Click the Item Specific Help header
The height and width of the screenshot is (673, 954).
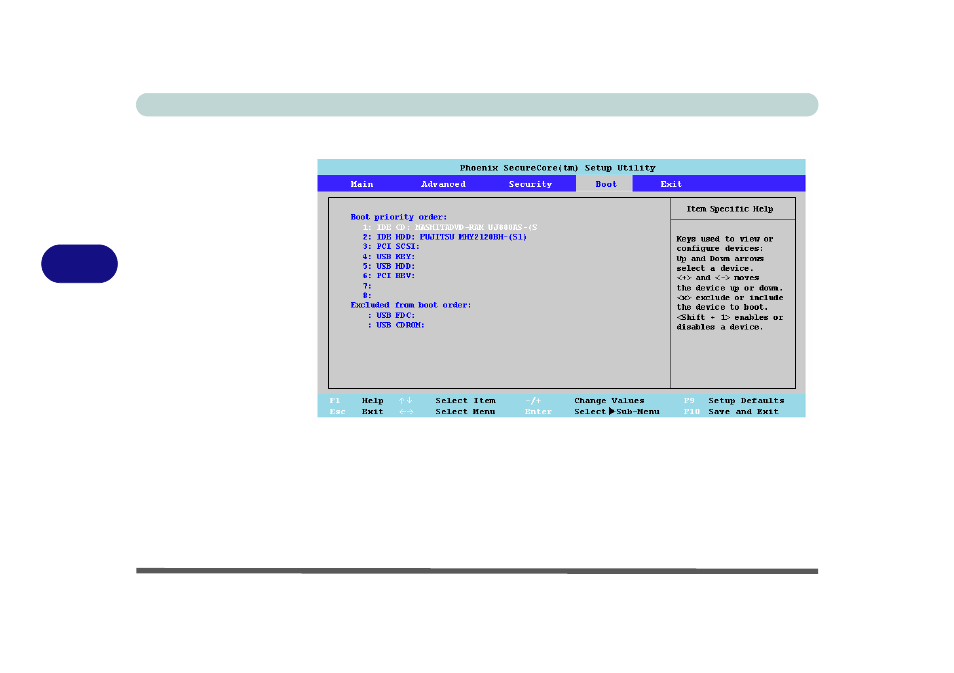[x=729, y=209]
